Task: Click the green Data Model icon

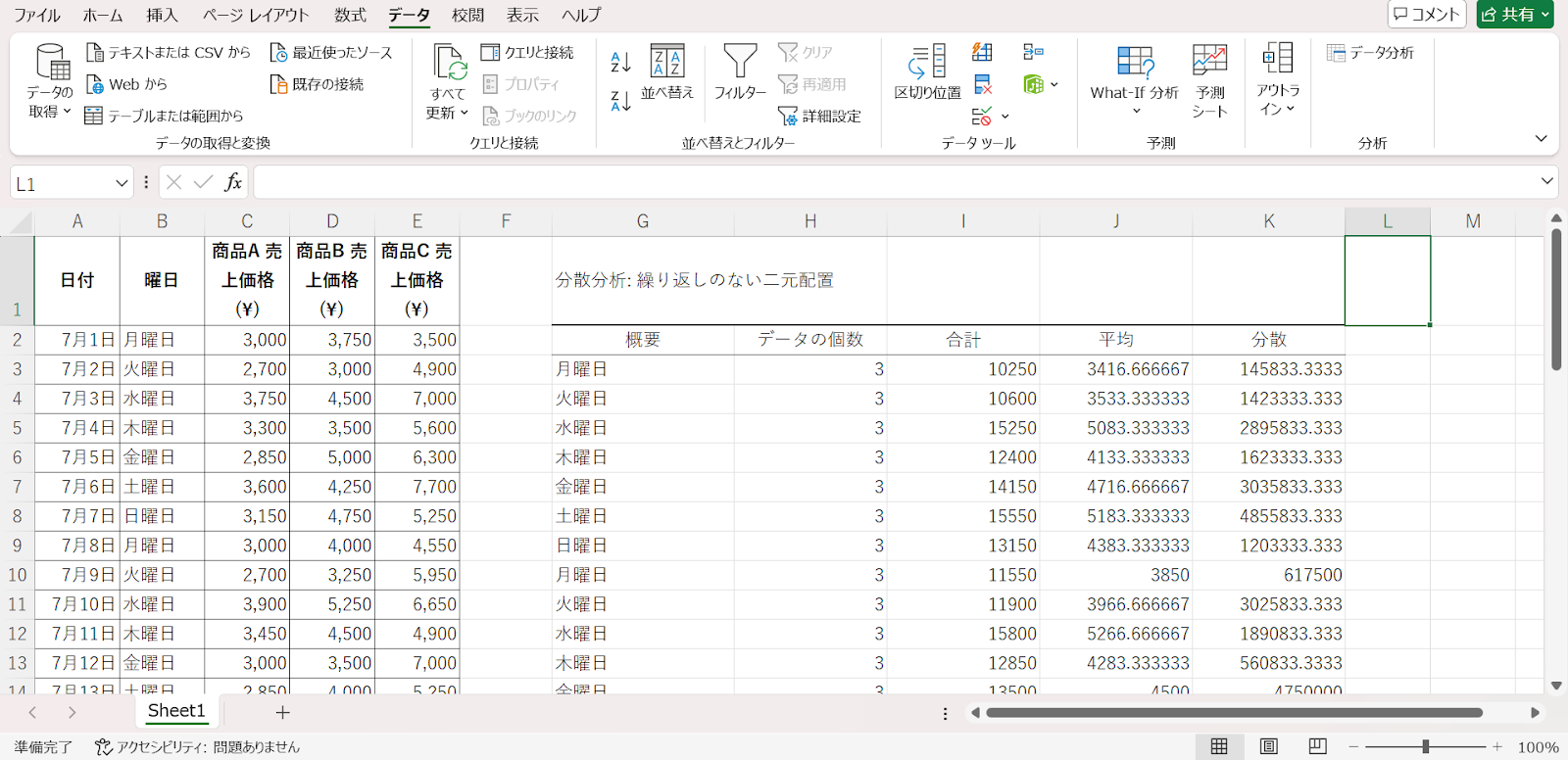Action: (x=1033, y=84)
